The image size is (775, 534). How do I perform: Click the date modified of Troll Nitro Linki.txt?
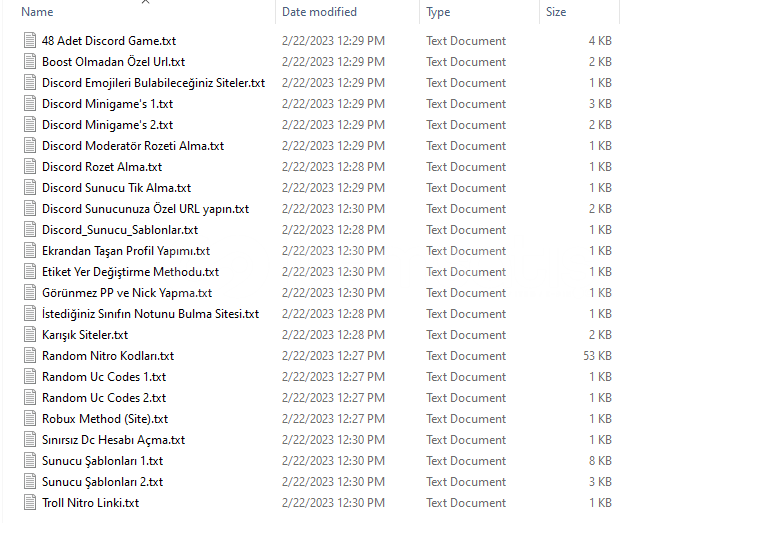[x=333, y=503]
